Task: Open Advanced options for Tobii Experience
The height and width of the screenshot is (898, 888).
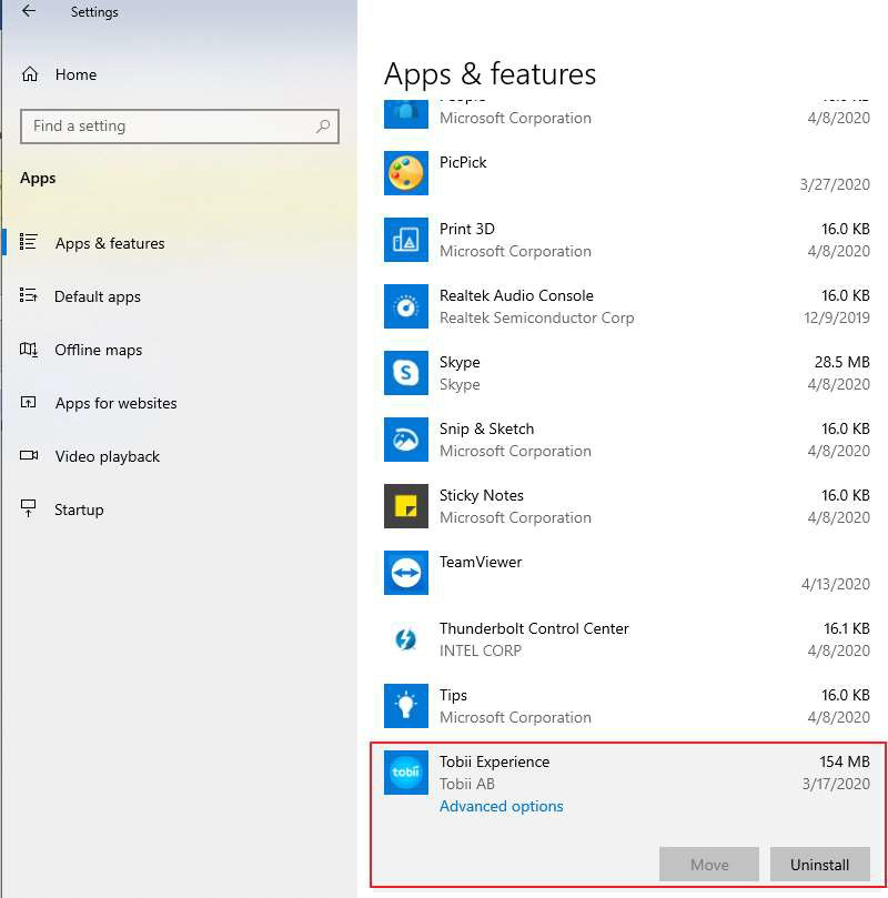Action: (x=501, y=806)
